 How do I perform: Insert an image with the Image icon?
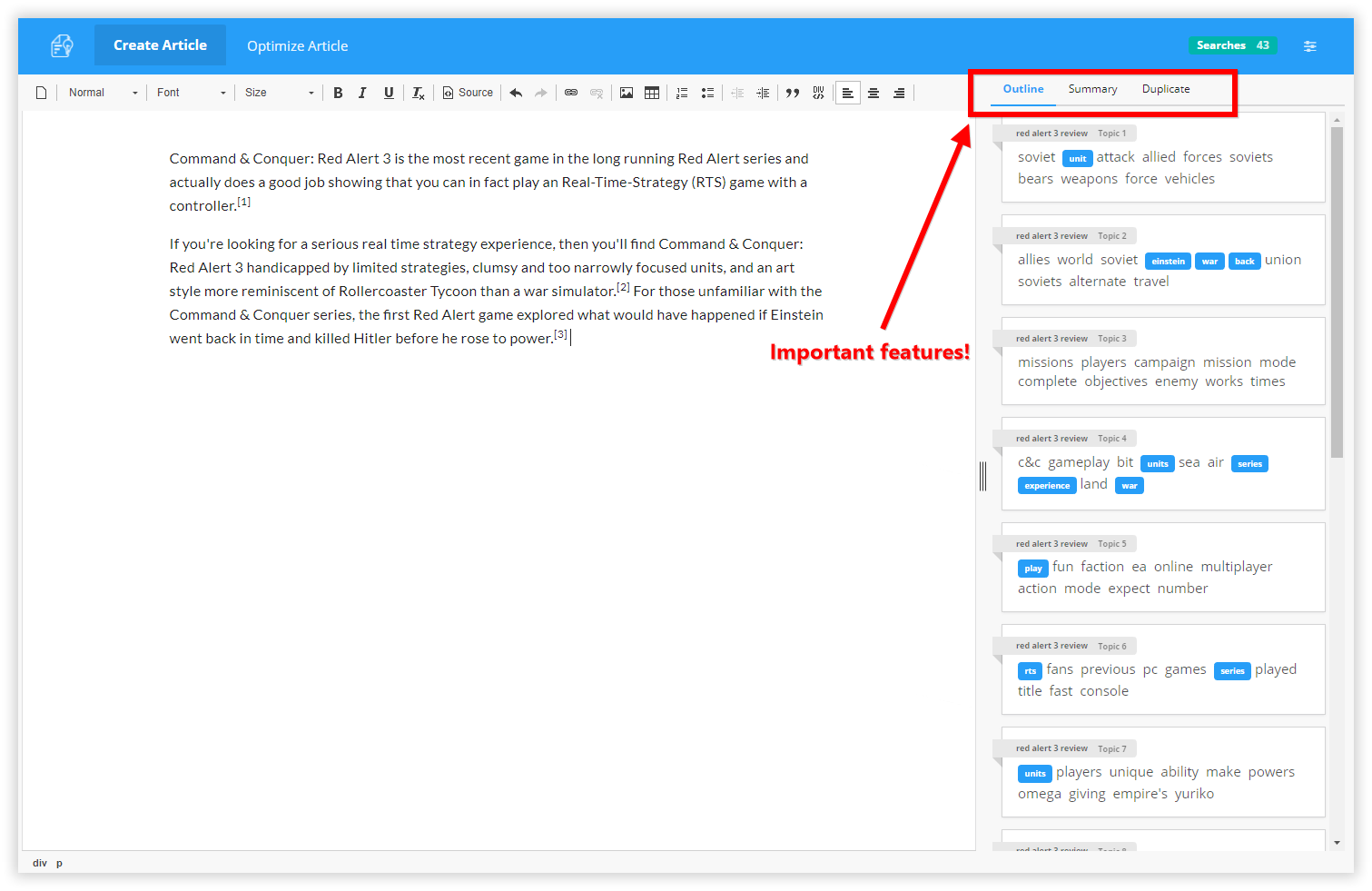coord(627,93)
